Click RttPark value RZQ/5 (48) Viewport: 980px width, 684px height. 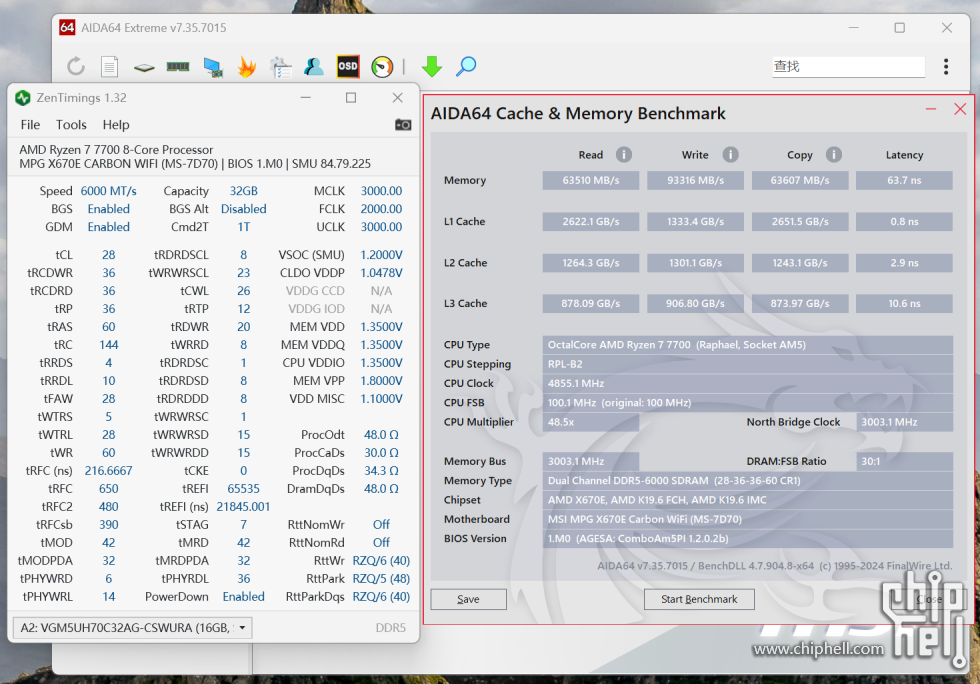(x=381, y=578)
